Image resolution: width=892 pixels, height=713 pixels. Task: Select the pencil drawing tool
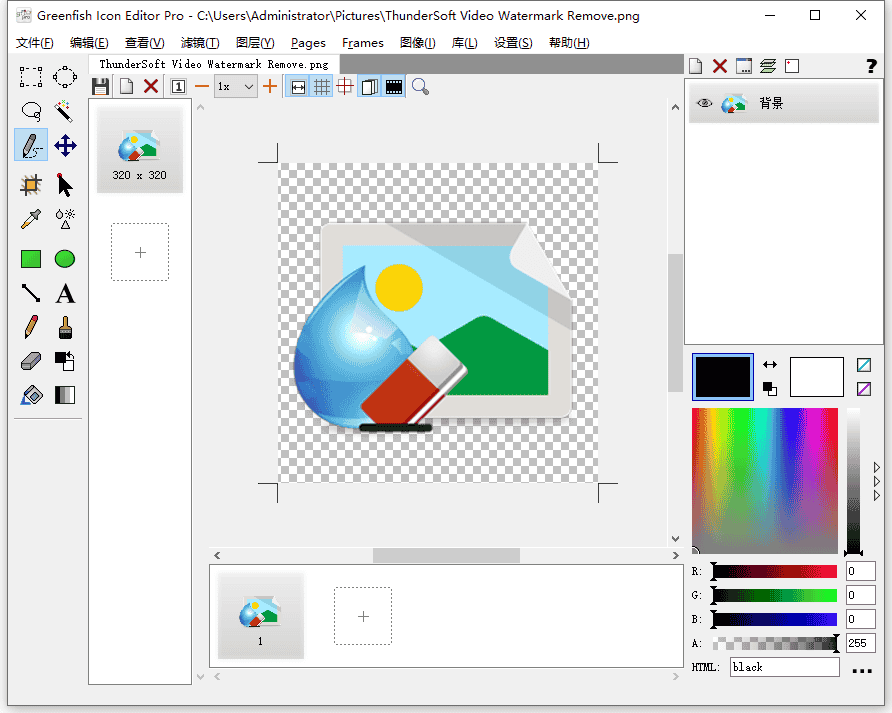click(31, 327)
